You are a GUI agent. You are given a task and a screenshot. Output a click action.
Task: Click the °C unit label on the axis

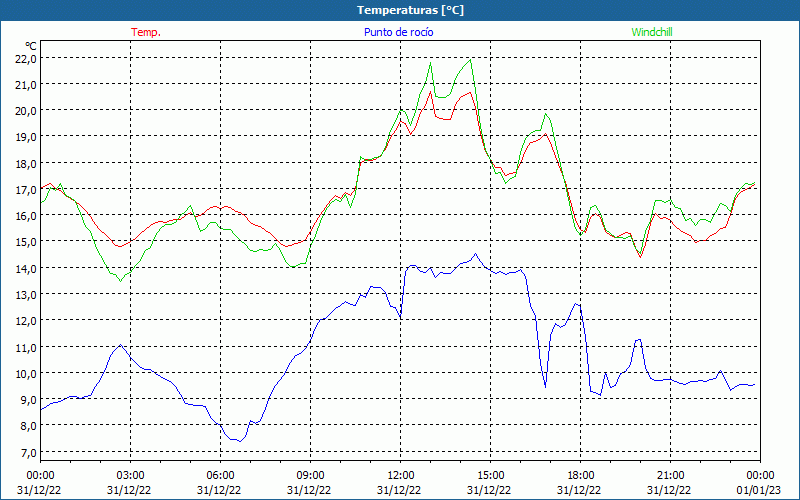[31, 46]
